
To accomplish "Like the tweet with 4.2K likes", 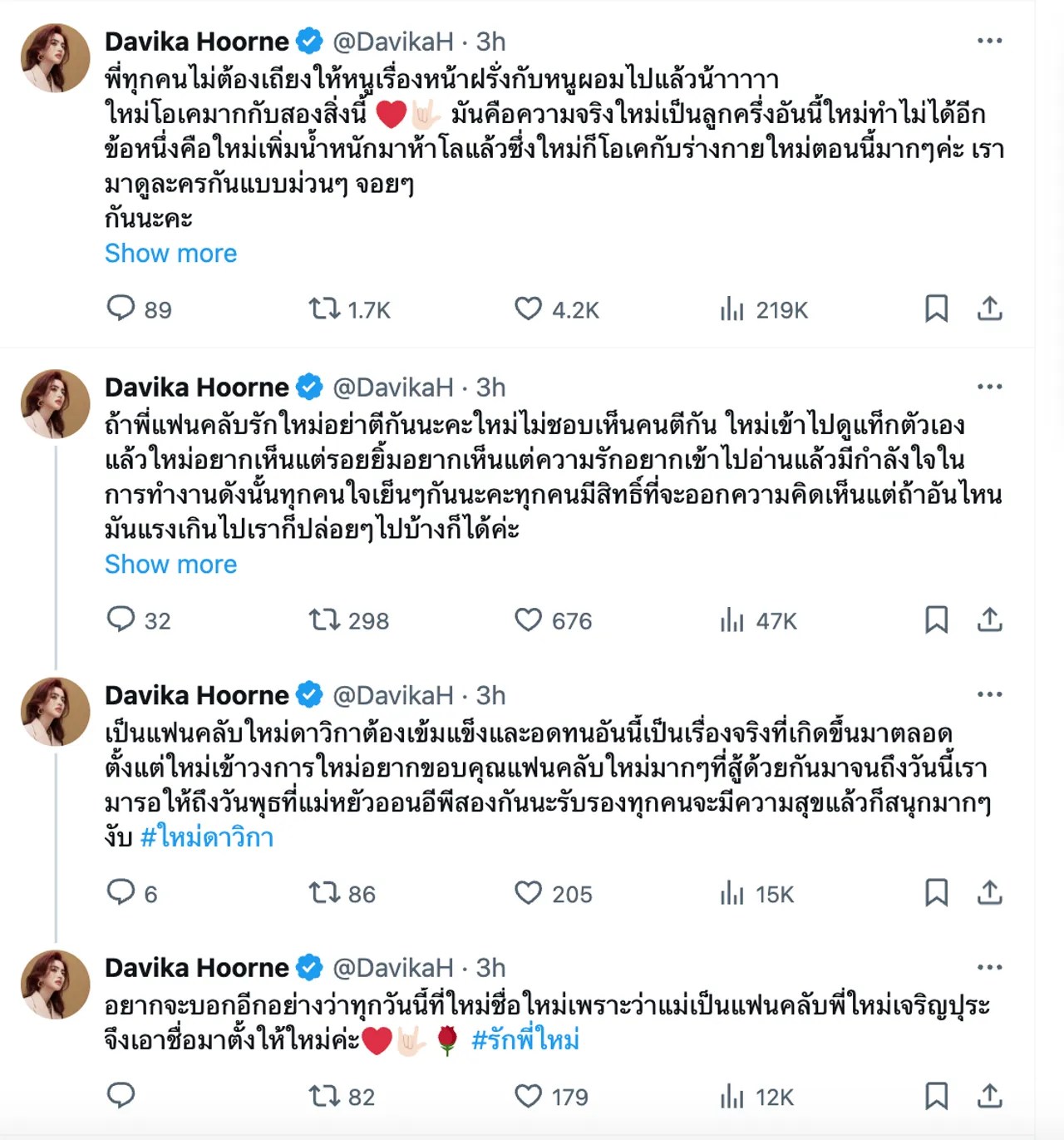I will [528, 309].
